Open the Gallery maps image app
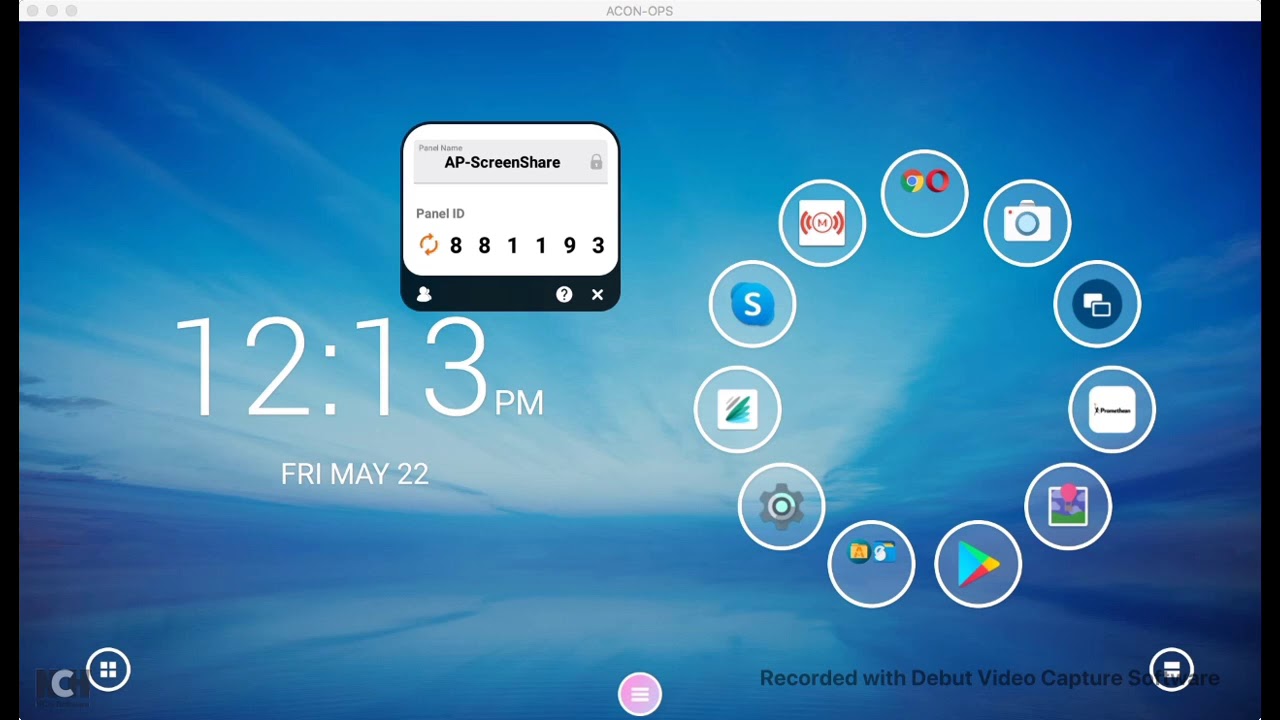The height and width of the screenshot is (720, 1280). tap(1068, 506)
